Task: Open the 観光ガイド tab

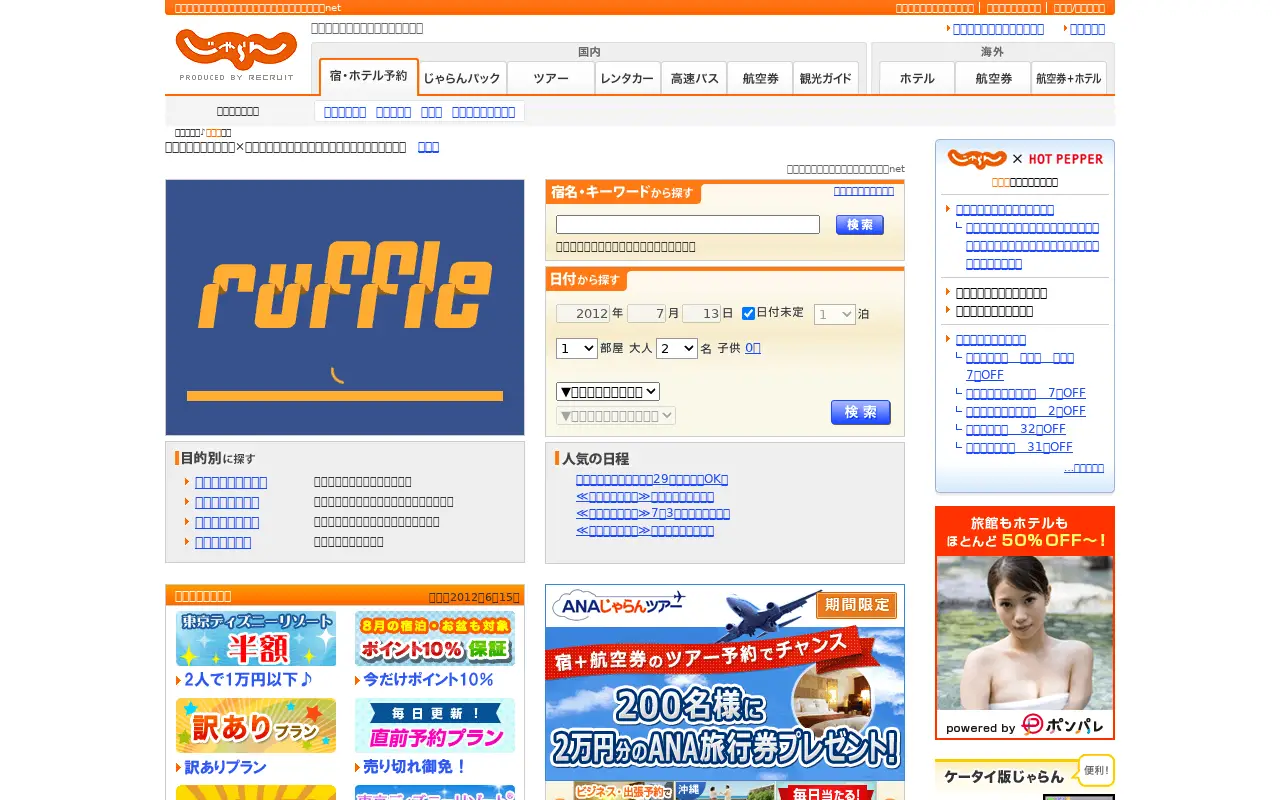Action: [826, 78]
